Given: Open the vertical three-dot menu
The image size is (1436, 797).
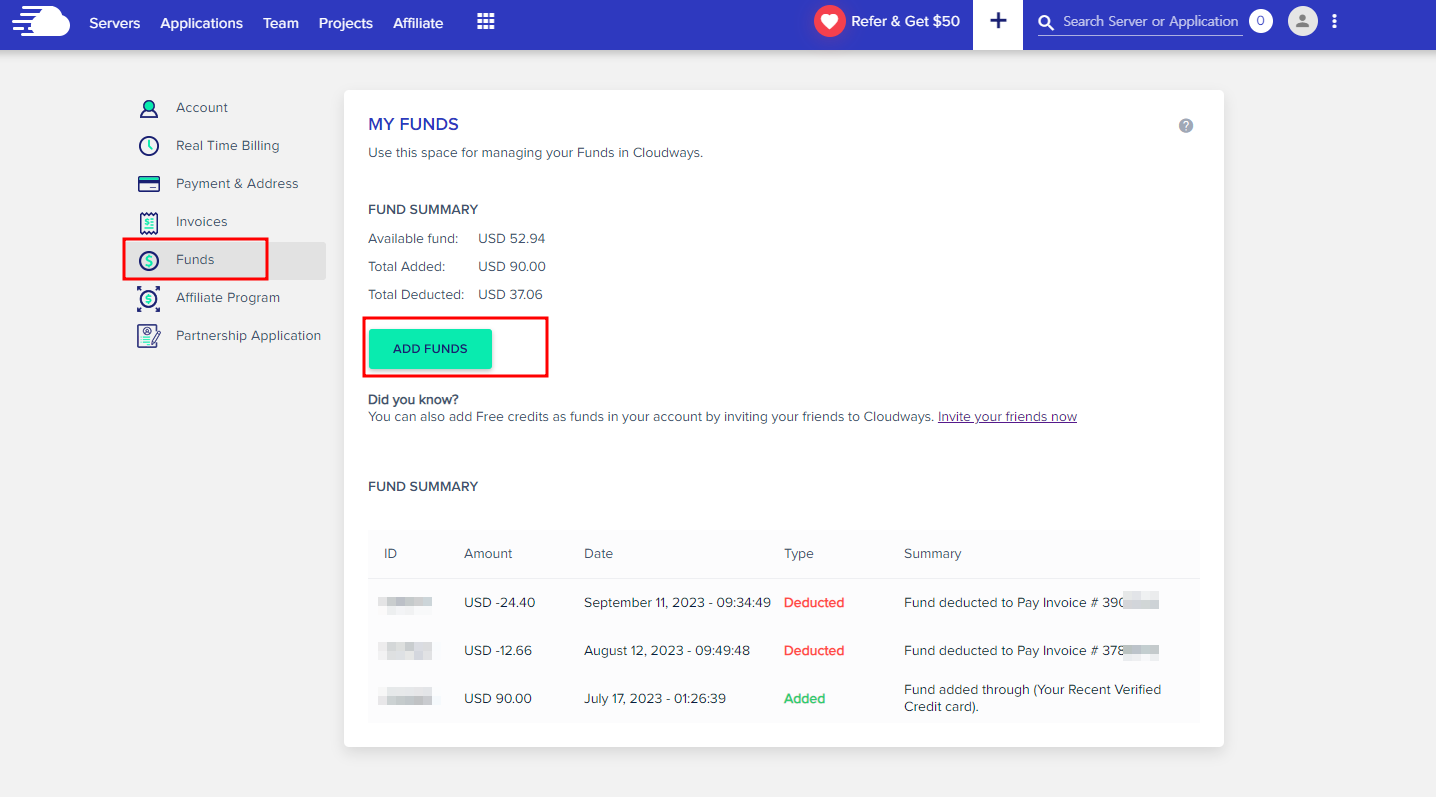Looking at the screenshot, I should click(1335, 21).
